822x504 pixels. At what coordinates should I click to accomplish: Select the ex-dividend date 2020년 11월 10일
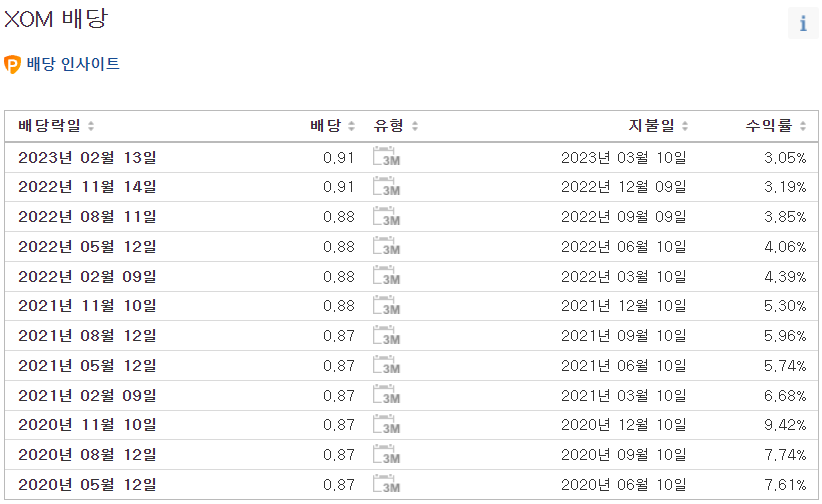point(87,425)
